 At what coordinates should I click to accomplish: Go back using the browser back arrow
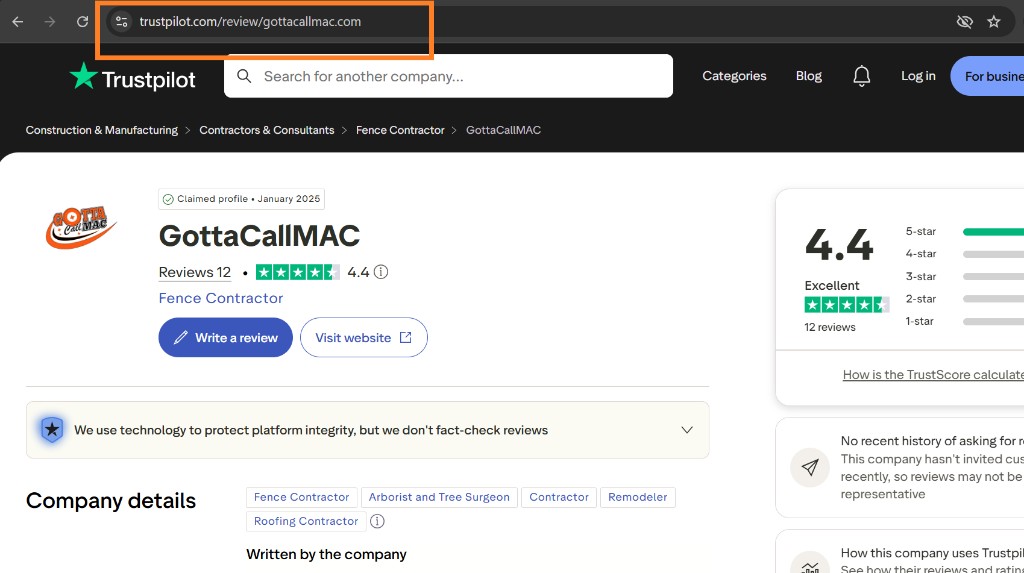pos(18,22)
